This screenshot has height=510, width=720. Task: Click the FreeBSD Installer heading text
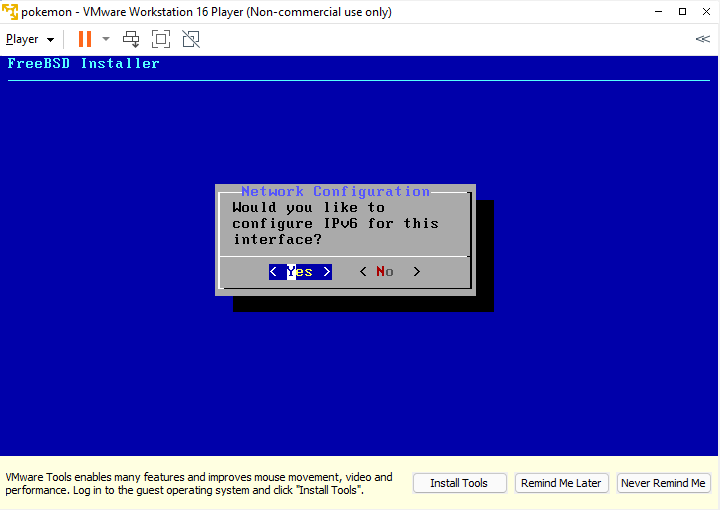(84, 63)
